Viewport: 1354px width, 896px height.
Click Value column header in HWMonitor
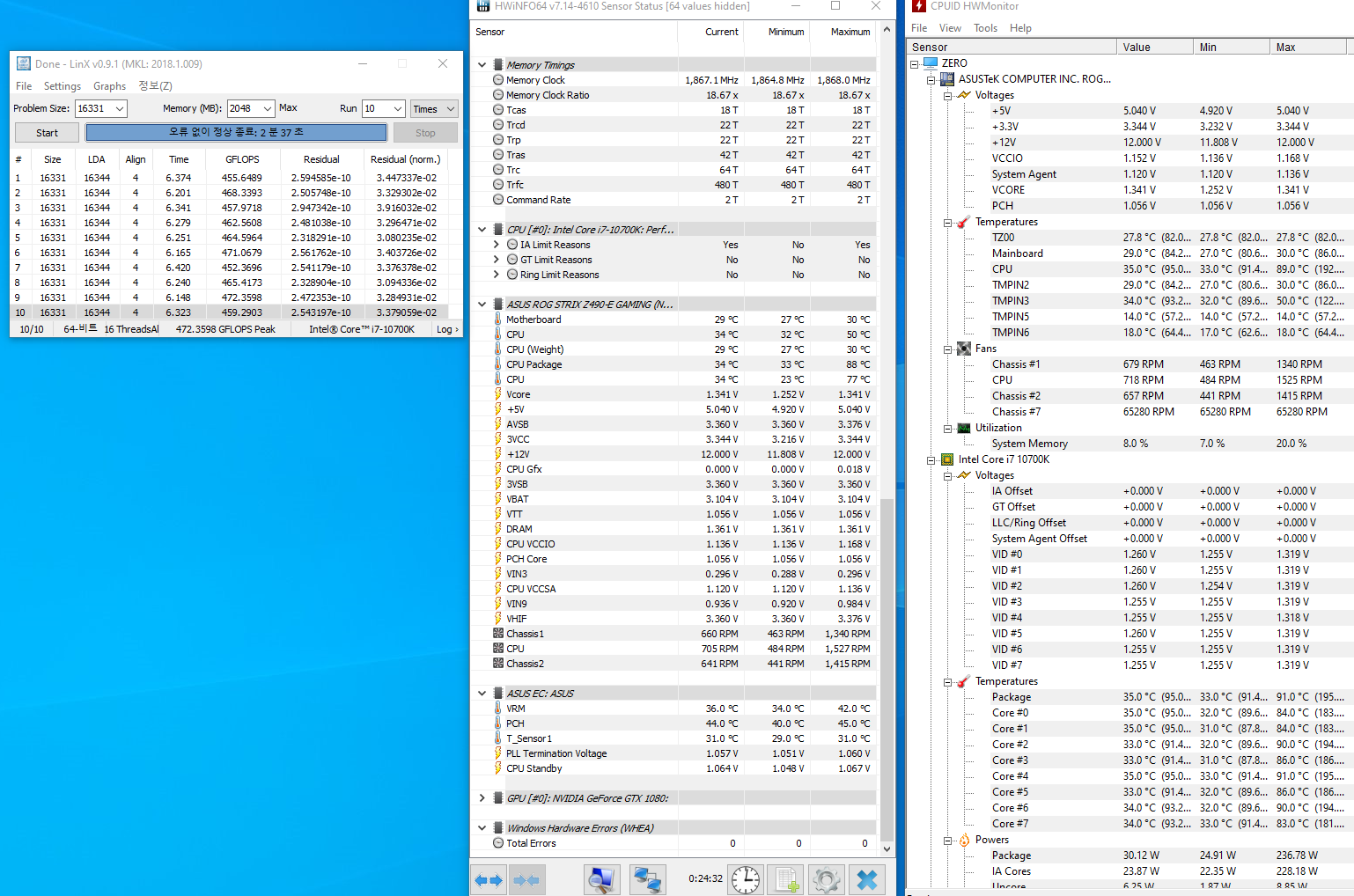1153,48
